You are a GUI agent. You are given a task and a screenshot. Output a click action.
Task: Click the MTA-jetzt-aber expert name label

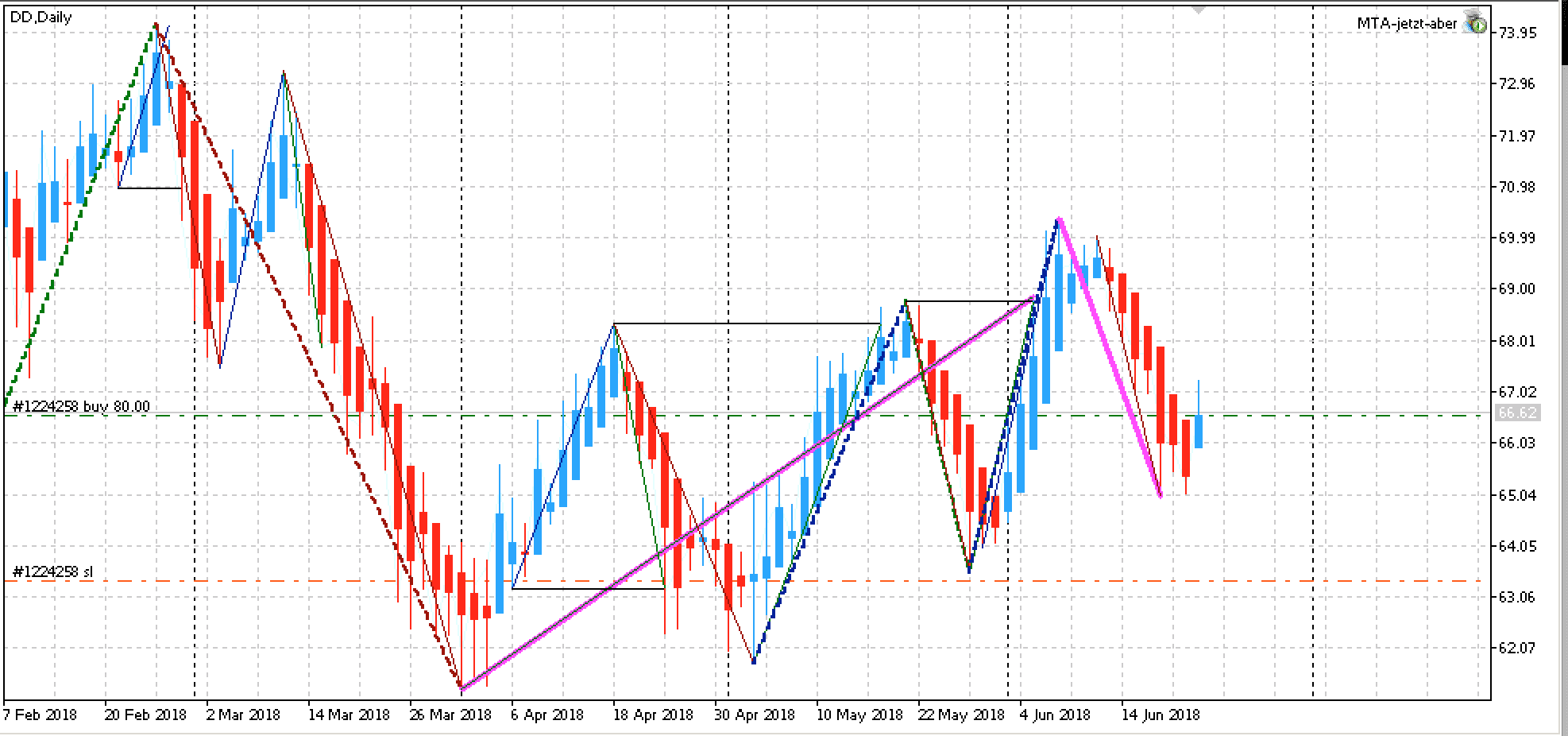pyautogui.click(x=1407, y=24)
